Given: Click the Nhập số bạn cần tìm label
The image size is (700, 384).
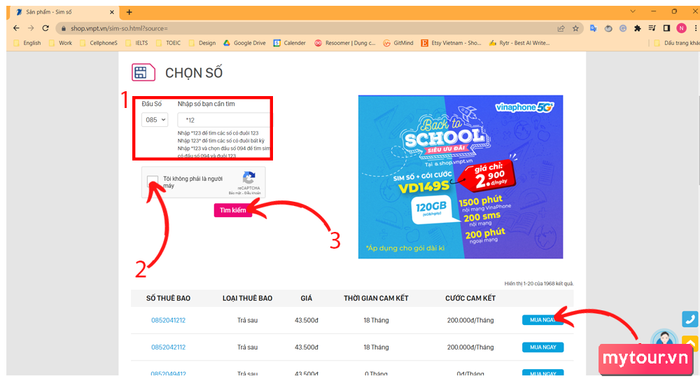Looking at the screenshot, I should (x=206, y=104).
